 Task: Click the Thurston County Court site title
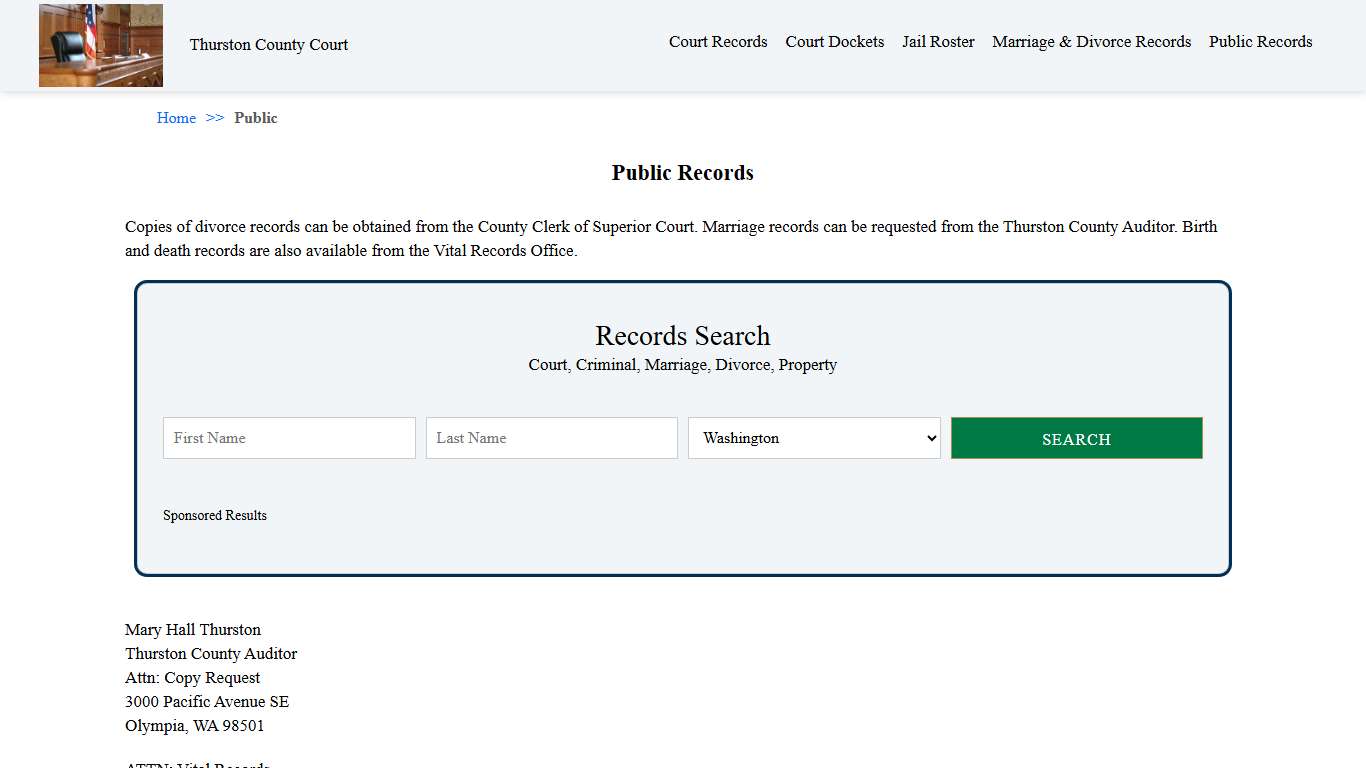(x=268, y=44)
